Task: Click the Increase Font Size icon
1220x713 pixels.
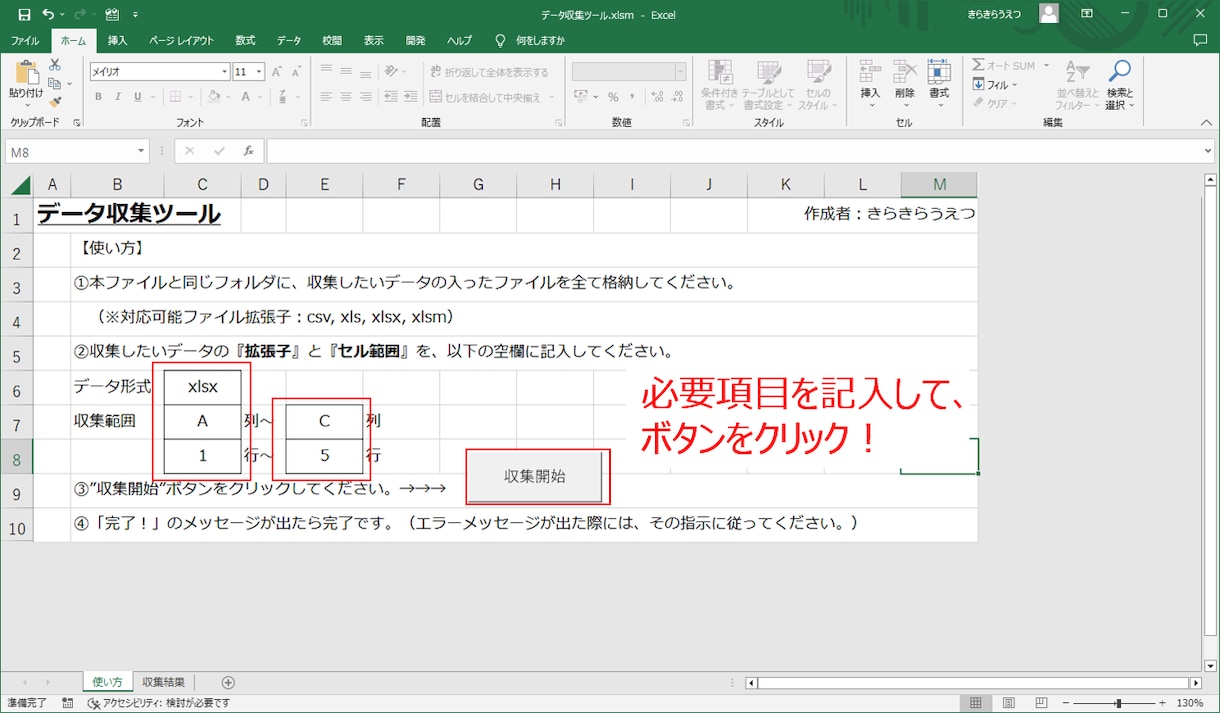Action: [279, 72]
